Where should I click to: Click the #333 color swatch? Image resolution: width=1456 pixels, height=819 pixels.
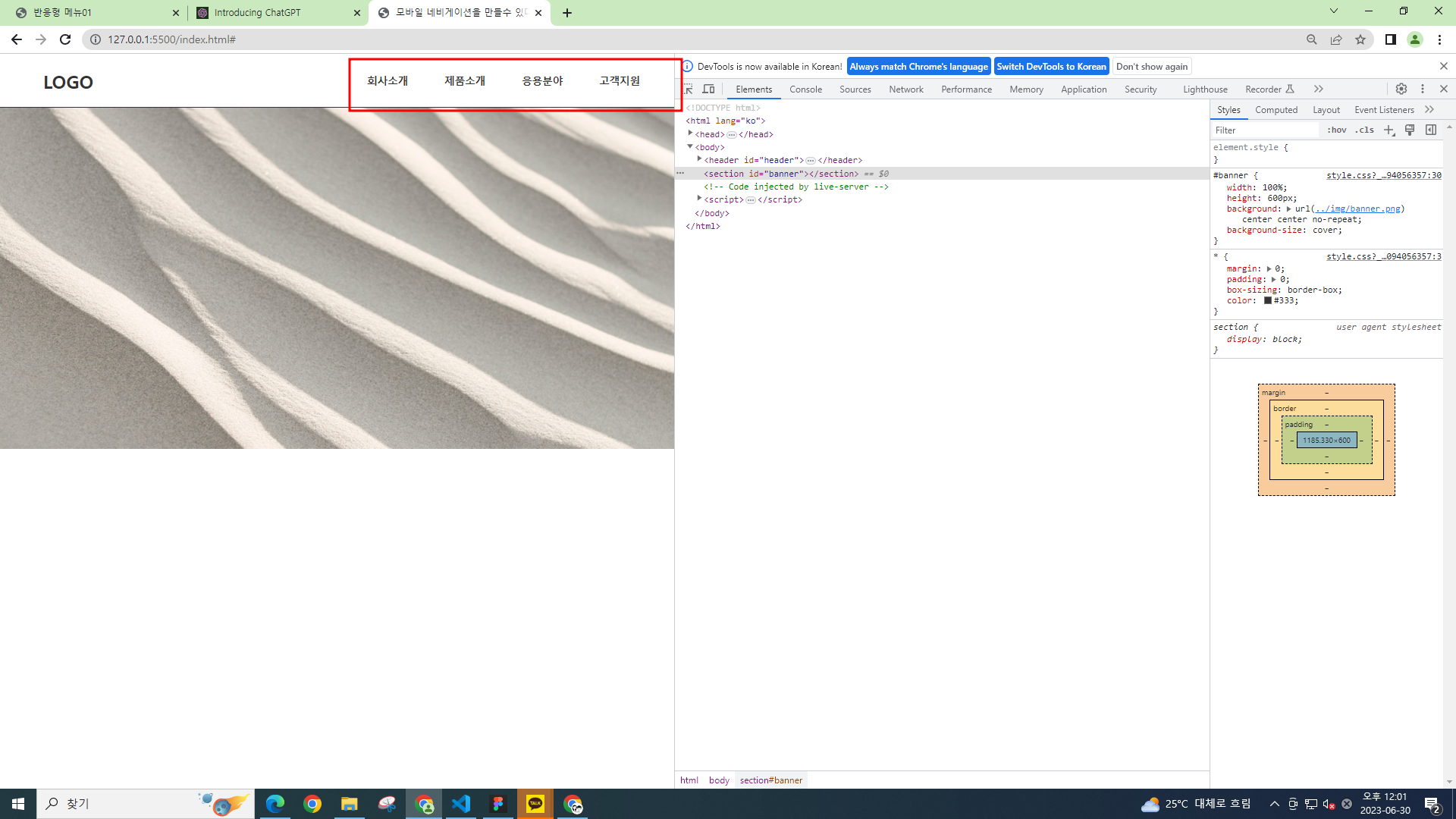coord(1267,300)
